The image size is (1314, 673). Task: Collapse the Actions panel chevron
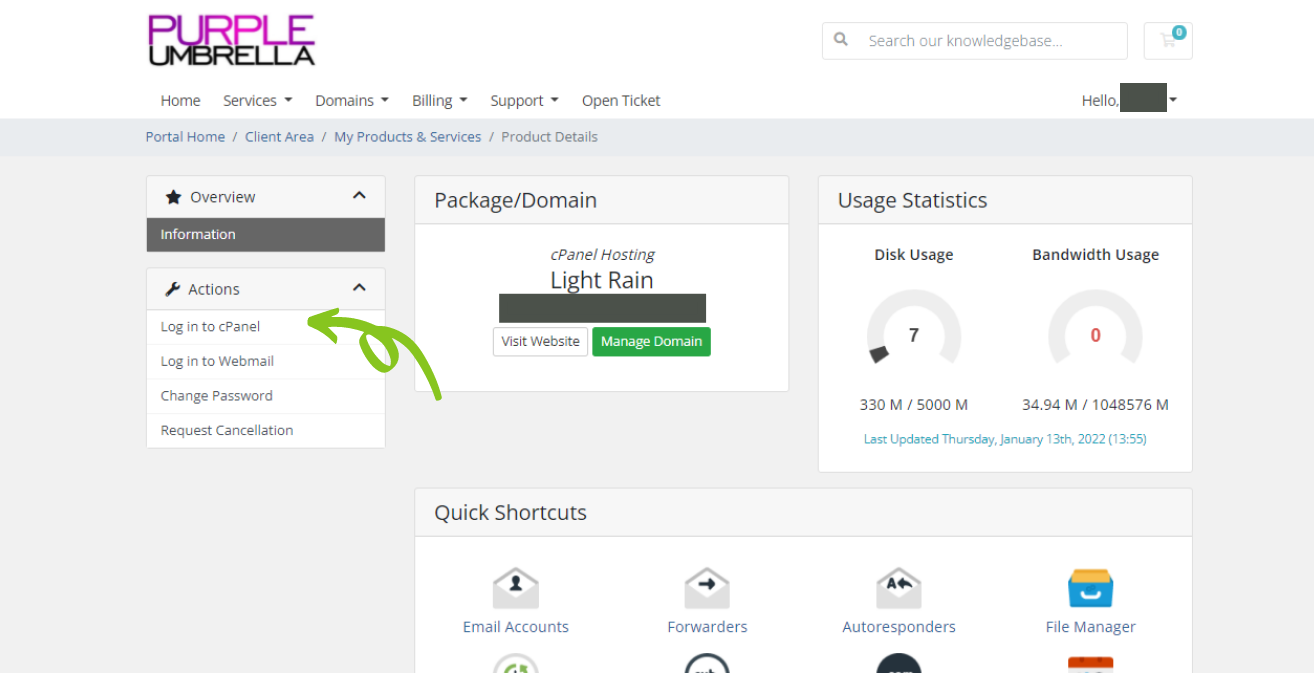point(359,288)
